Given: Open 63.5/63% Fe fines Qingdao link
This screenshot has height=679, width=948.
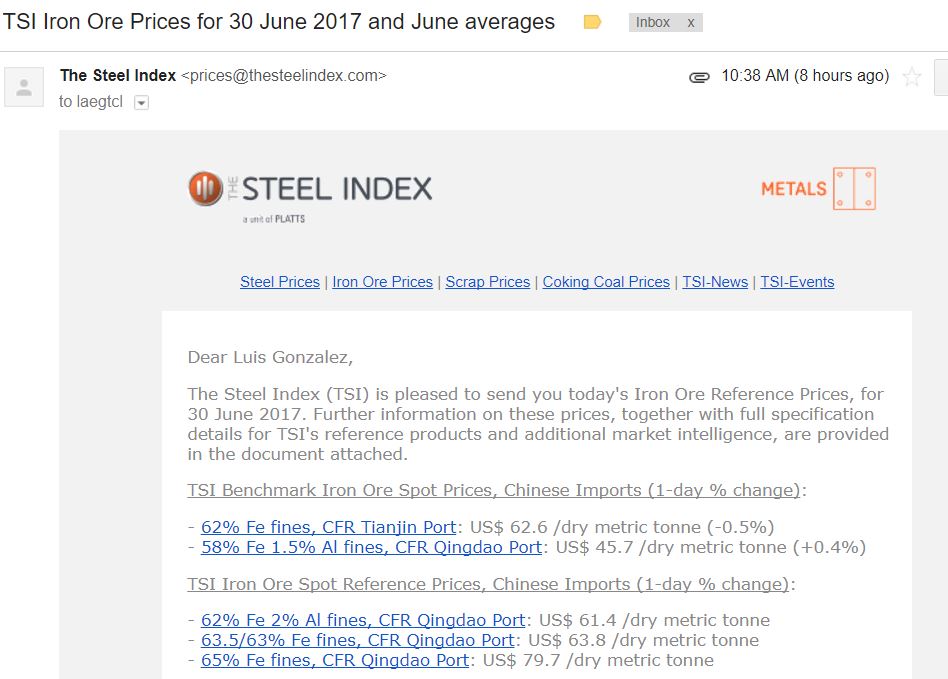Looking at the screenshot, I should pyautogui.click(x=357, y=640).
